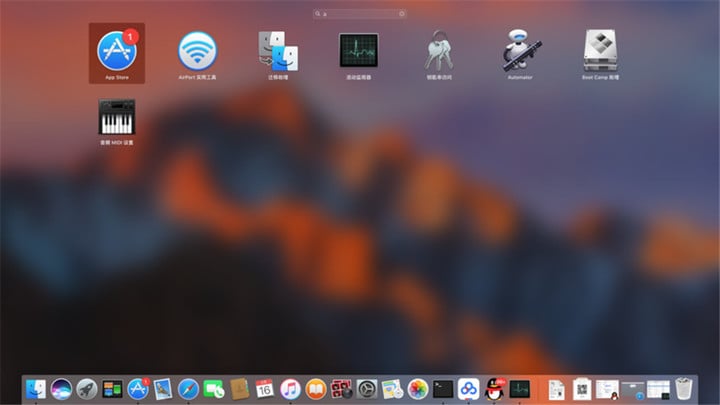Open System Preferences gear in Dock
720x405 pixels.
(367, 389)
